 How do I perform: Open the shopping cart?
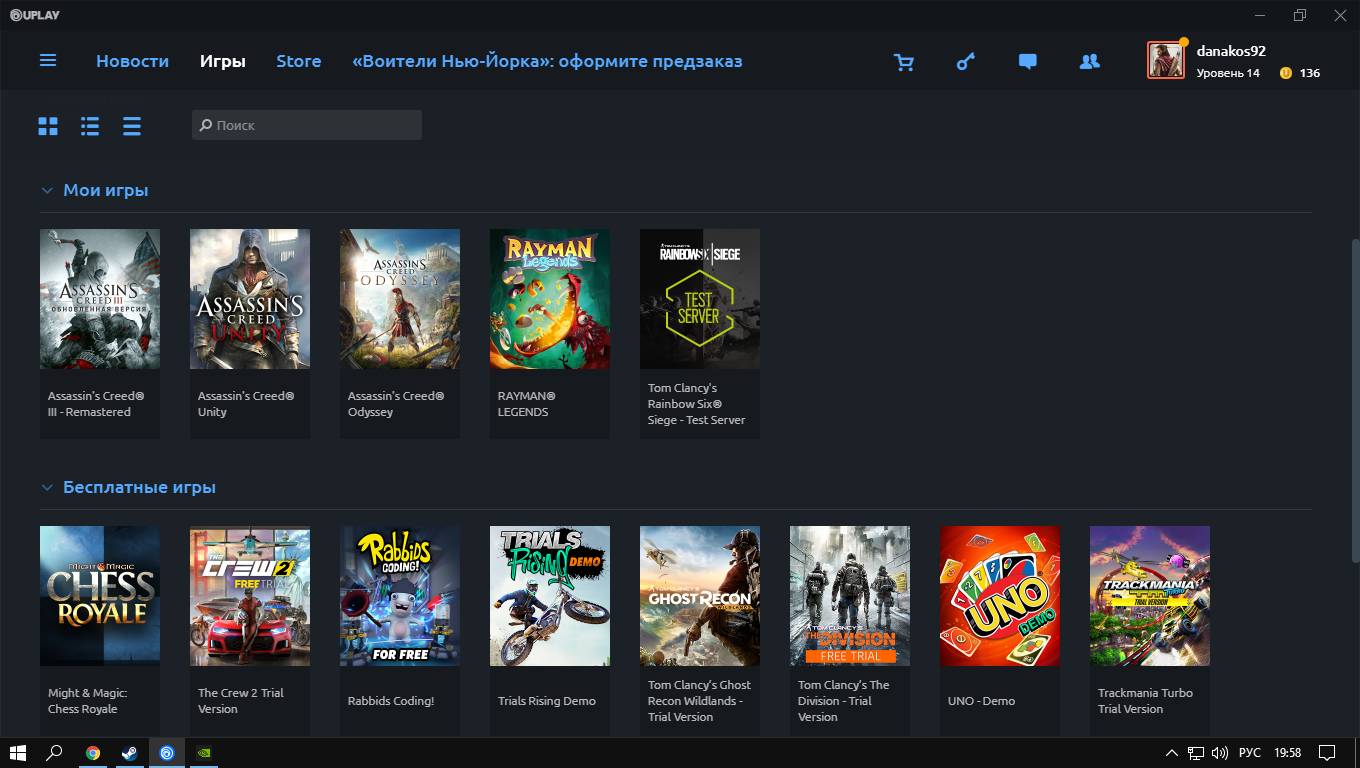click(904, 62)
